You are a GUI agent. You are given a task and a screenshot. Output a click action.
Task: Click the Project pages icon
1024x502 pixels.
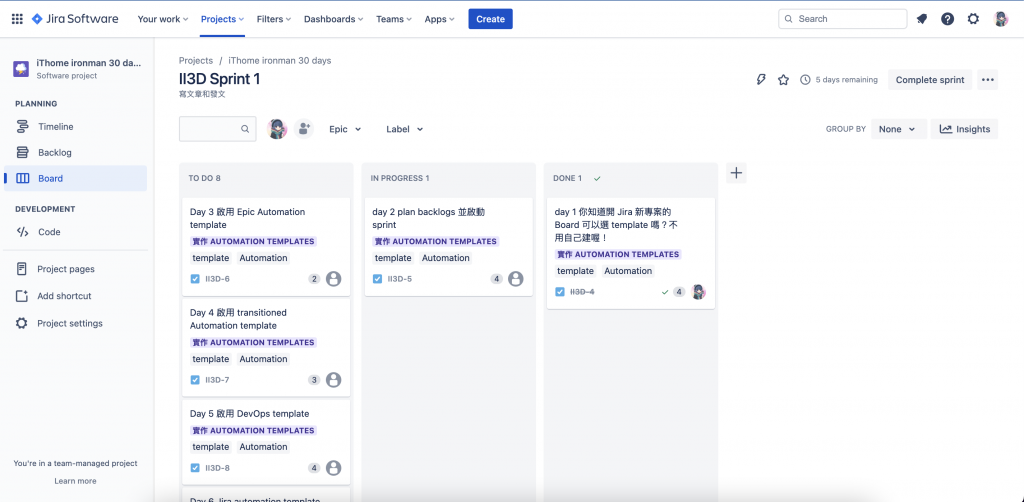click(x=22, y=269)
